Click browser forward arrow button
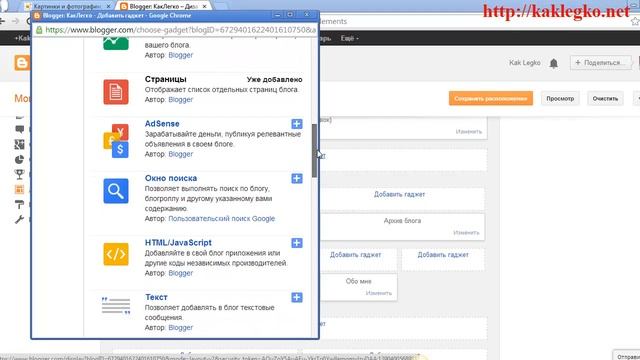 (x=15, y=21)
